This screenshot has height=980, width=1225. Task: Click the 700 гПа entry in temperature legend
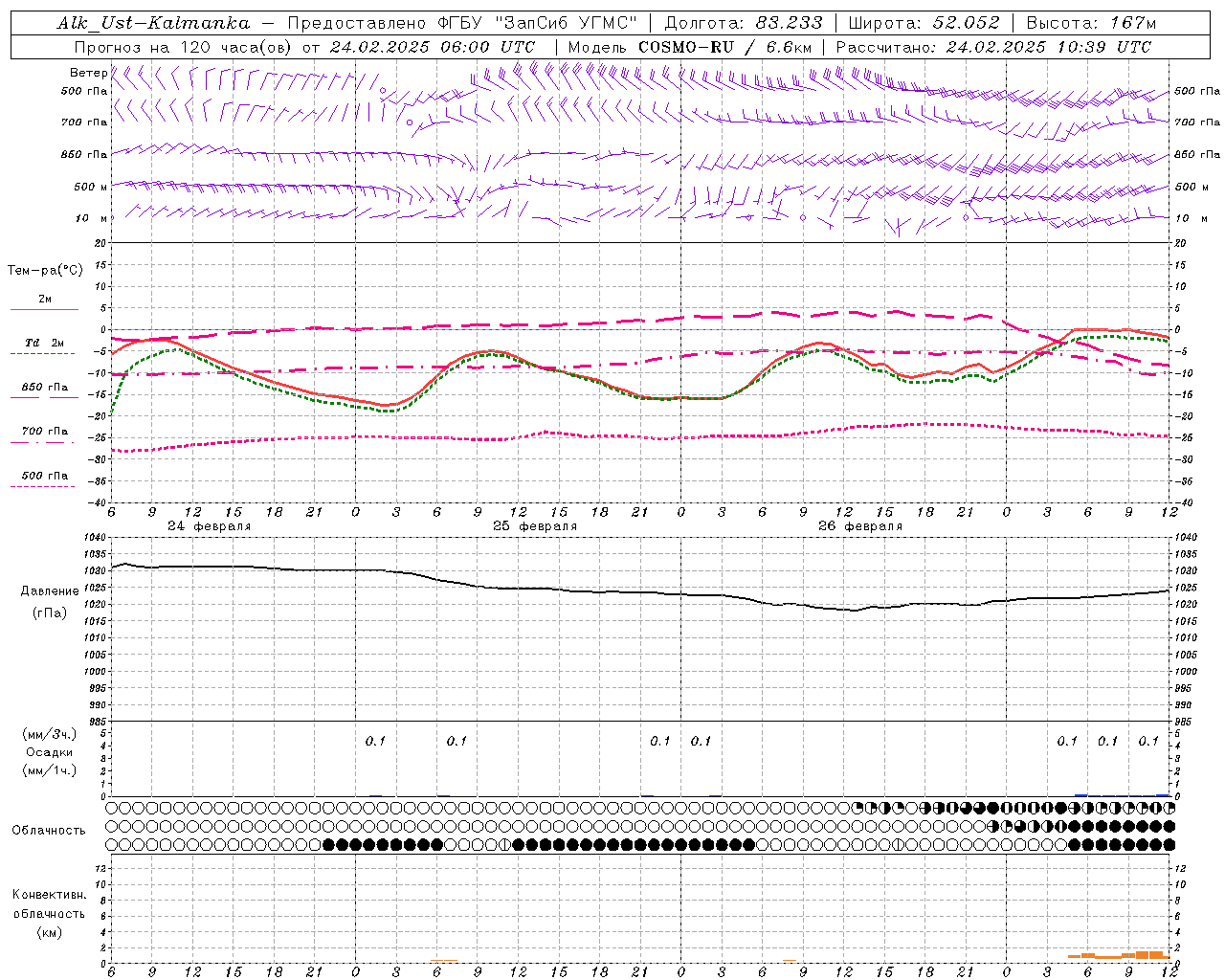click(45, 432)
